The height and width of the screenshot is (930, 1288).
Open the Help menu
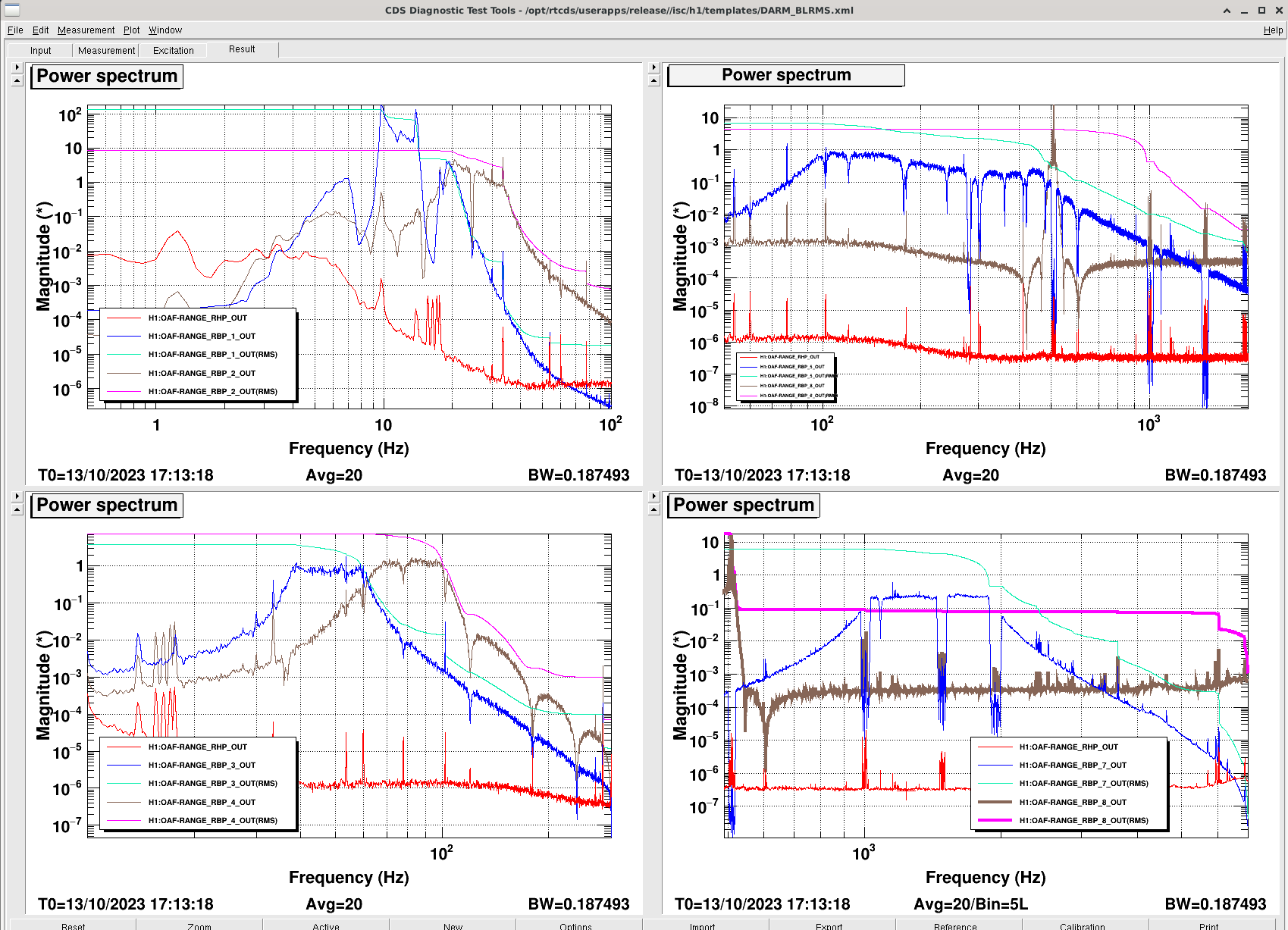pyautogui.click(x=1273, y=30)
